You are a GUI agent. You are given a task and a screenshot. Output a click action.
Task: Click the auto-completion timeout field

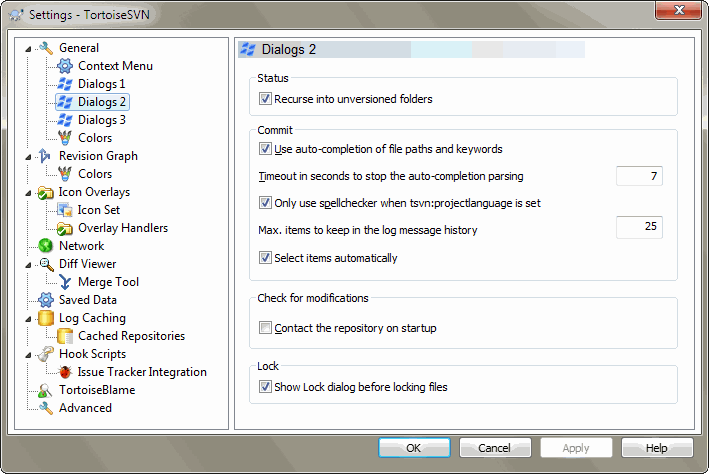click(x=639, y=176)
